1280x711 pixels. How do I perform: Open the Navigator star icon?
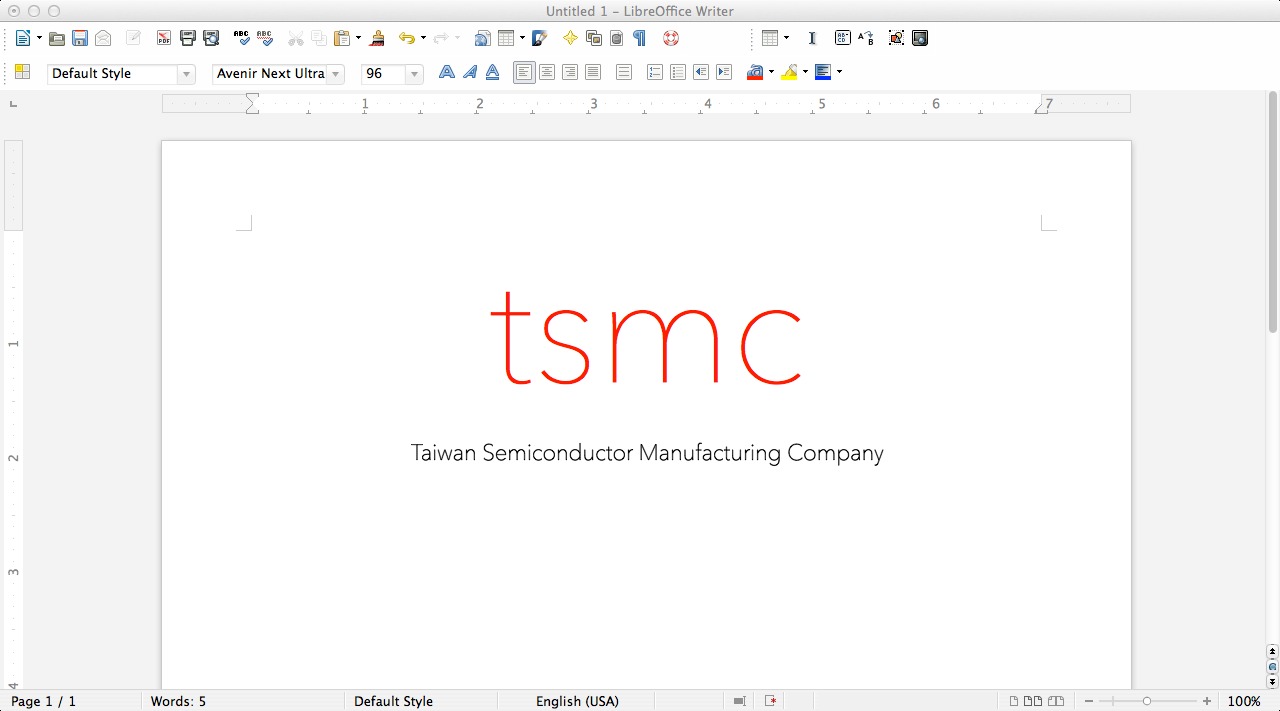pyautogui.click(x=570, y=38)
